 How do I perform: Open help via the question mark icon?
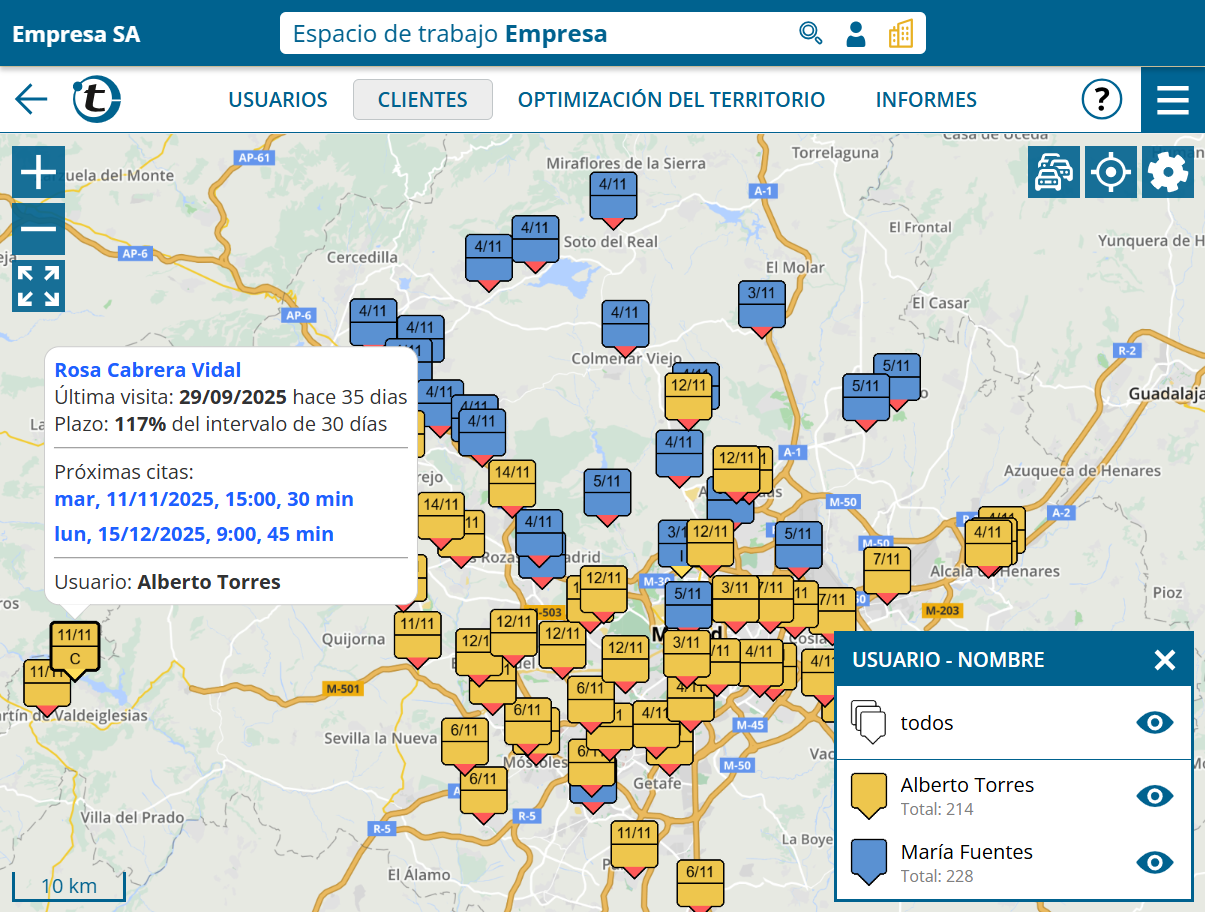tap(1101, 99)
